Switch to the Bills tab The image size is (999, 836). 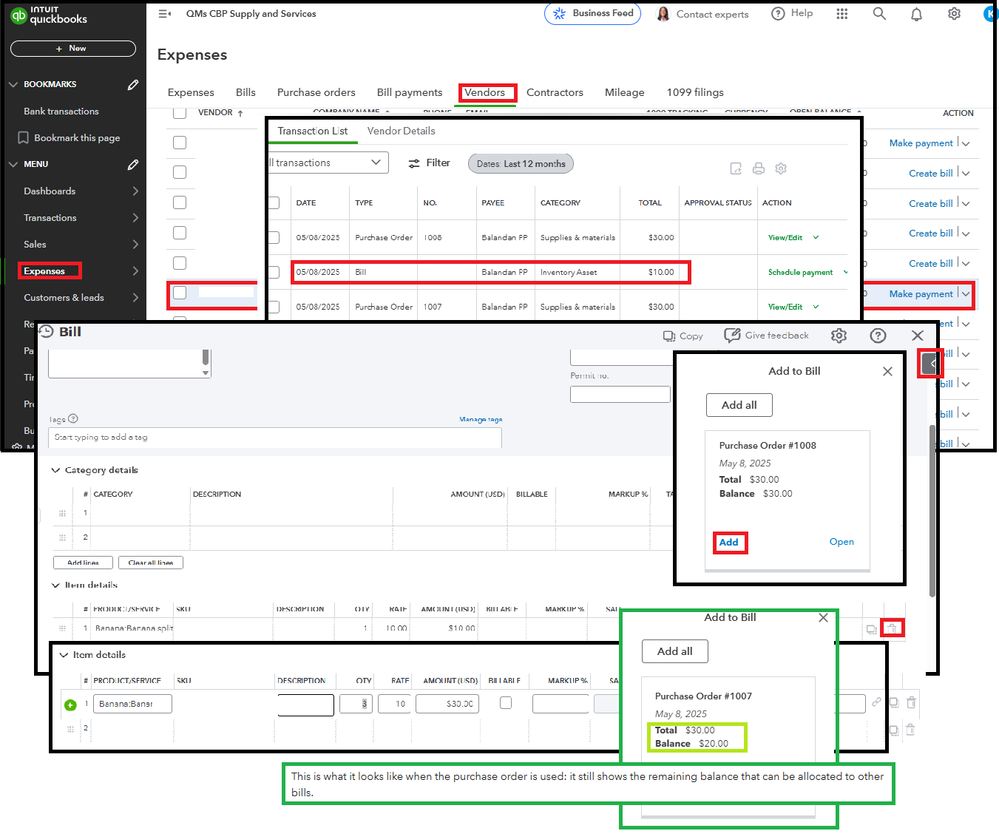click(245, 92)
